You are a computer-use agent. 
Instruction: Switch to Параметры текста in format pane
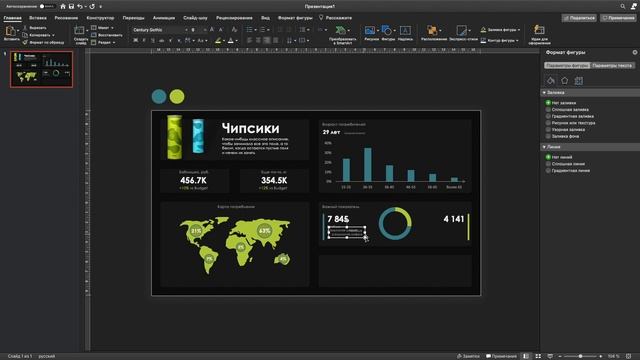point(612,65)
